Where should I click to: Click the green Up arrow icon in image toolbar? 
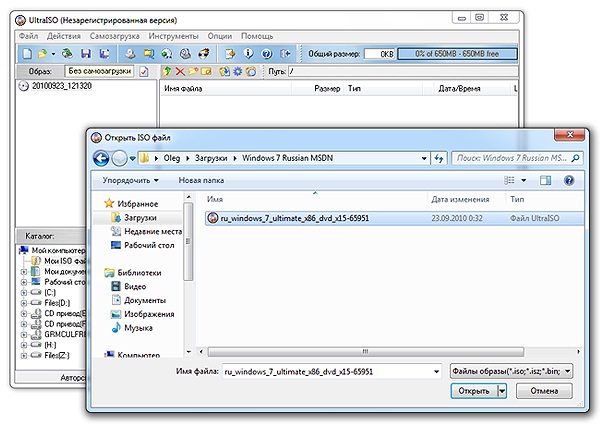click(x=167, y=71)
